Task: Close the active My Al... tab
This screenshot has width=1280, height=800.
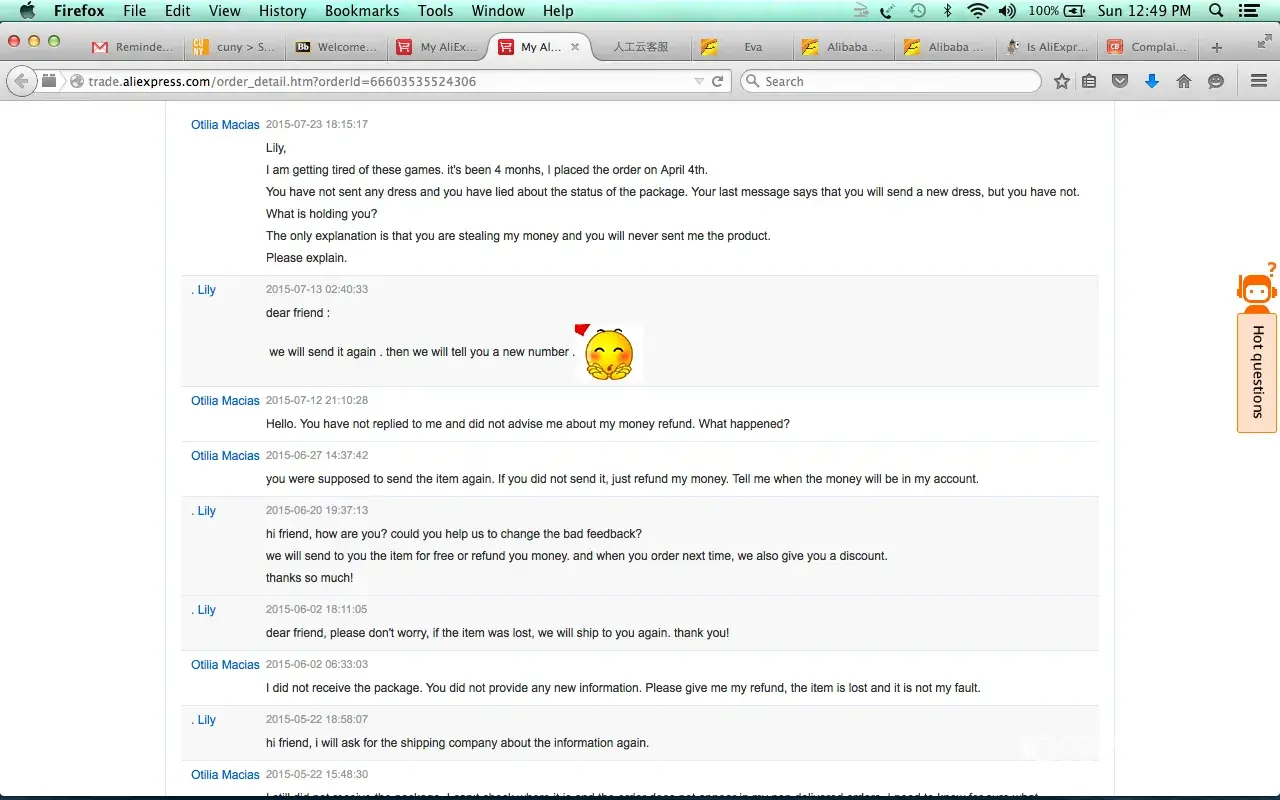Action: pos(575,47)
